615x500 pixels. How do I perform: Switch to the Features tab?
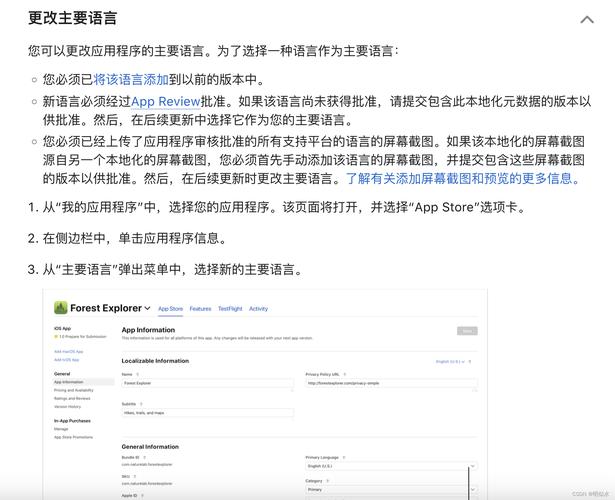point(200,309)
